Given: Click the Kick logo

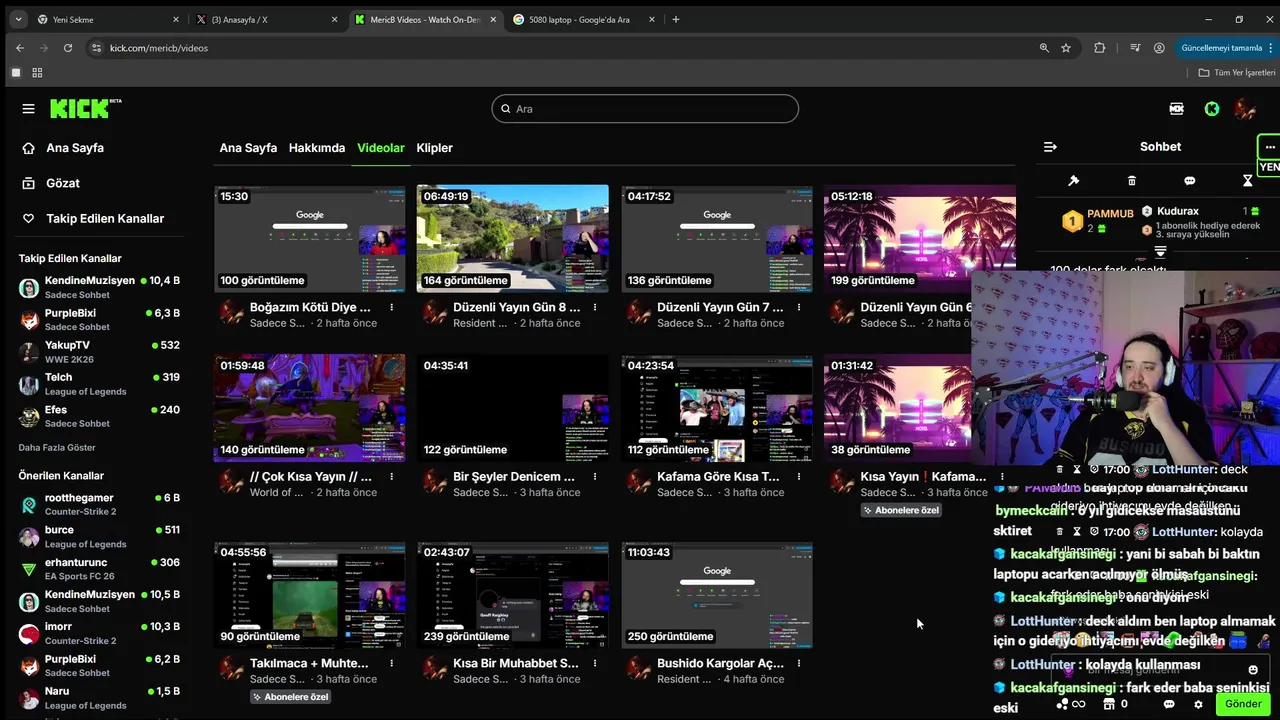Looking at the screenshot, I should 85,108.
